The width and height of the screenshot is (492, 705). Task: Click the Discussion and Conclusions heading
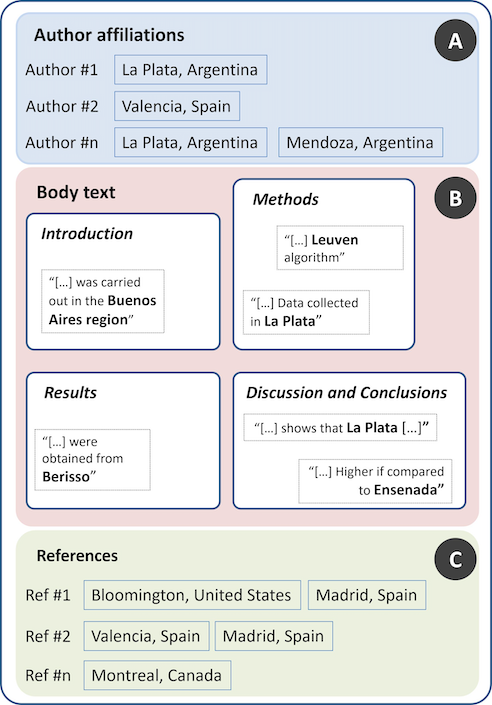(x=347, y=393)
